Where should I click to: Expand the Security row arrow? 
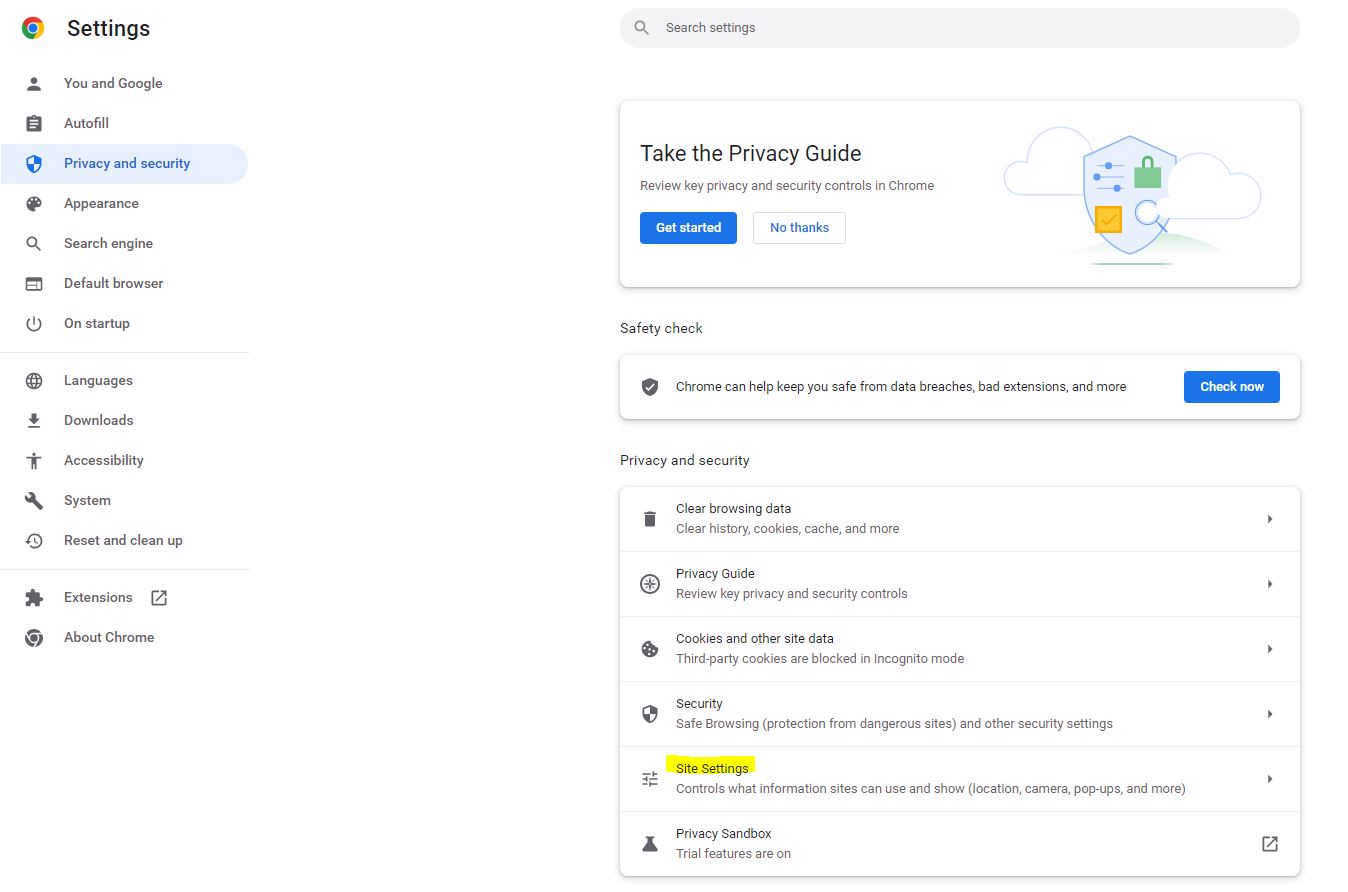(x=1270, y=714)
